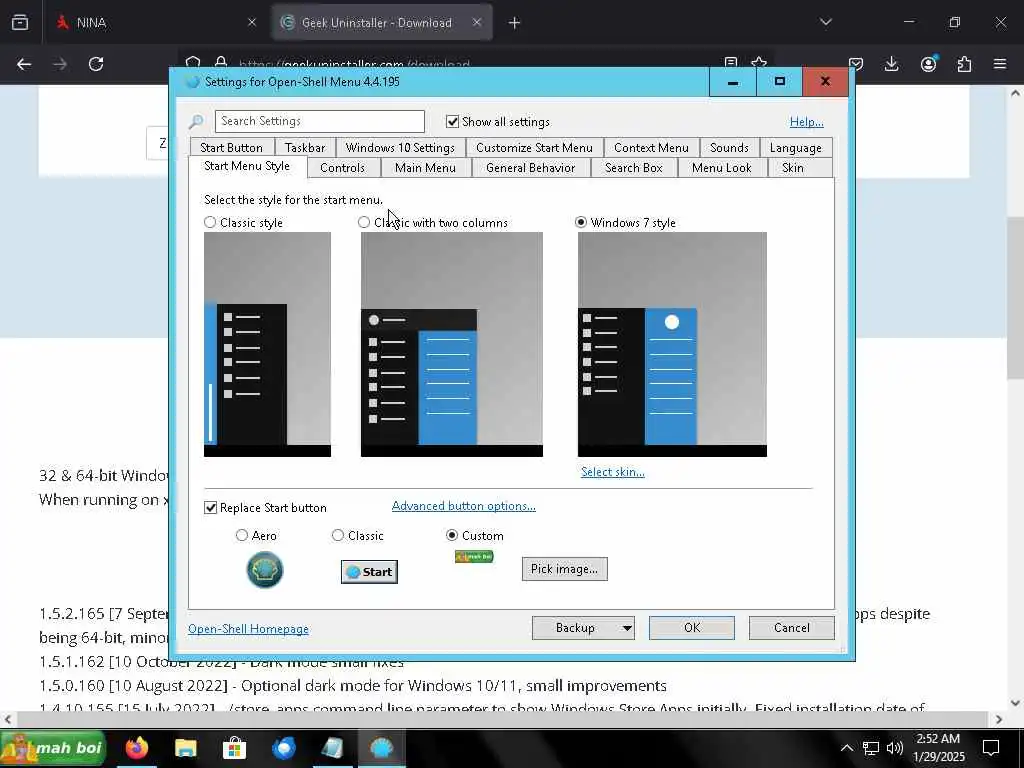
Task: Open the notepad-like taskbar app
Action: click(x=332, y=748)
